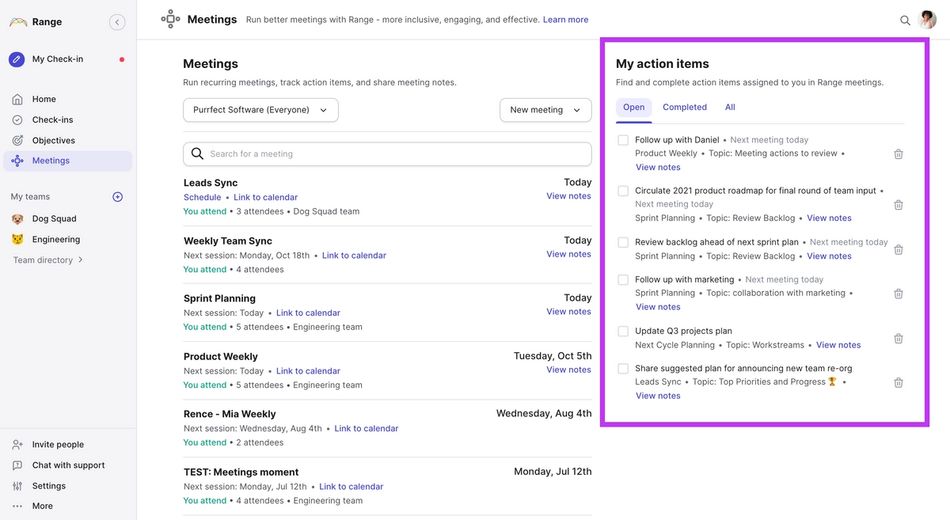950x520 pixels.
Task: Open Engineering team in sidebar
Action: click(56, 239)
